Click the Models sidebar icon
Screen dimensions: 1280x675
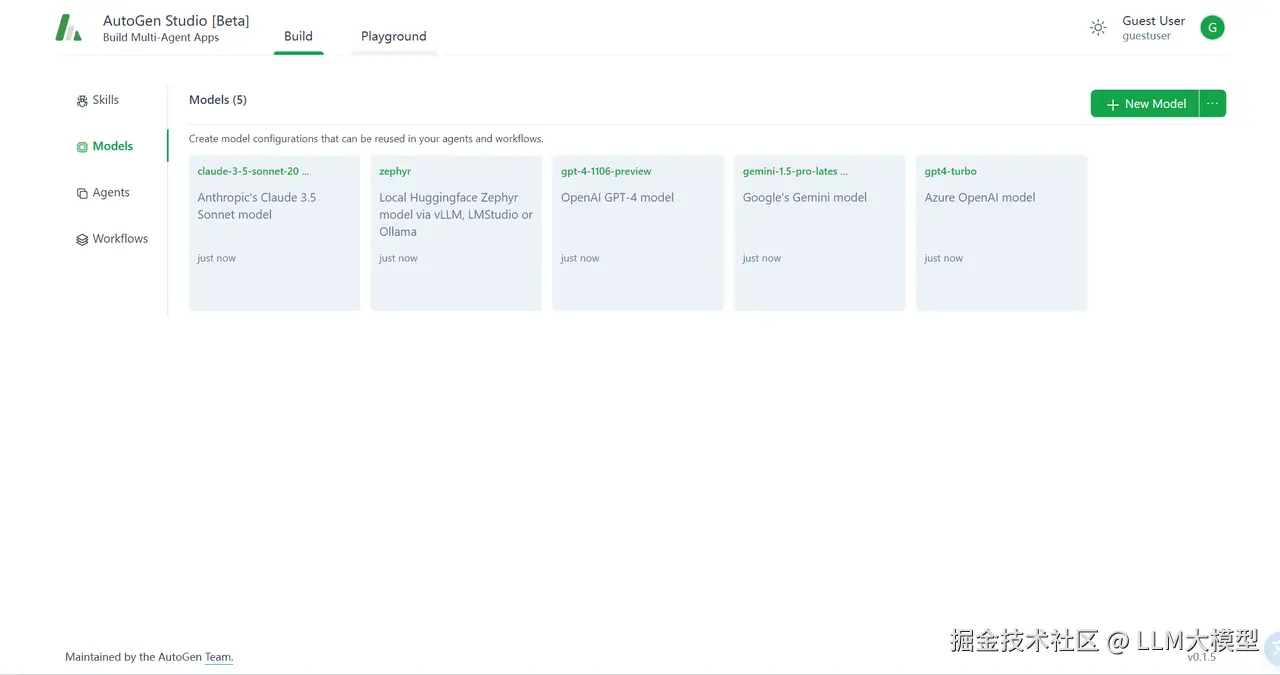click(82, 147)
